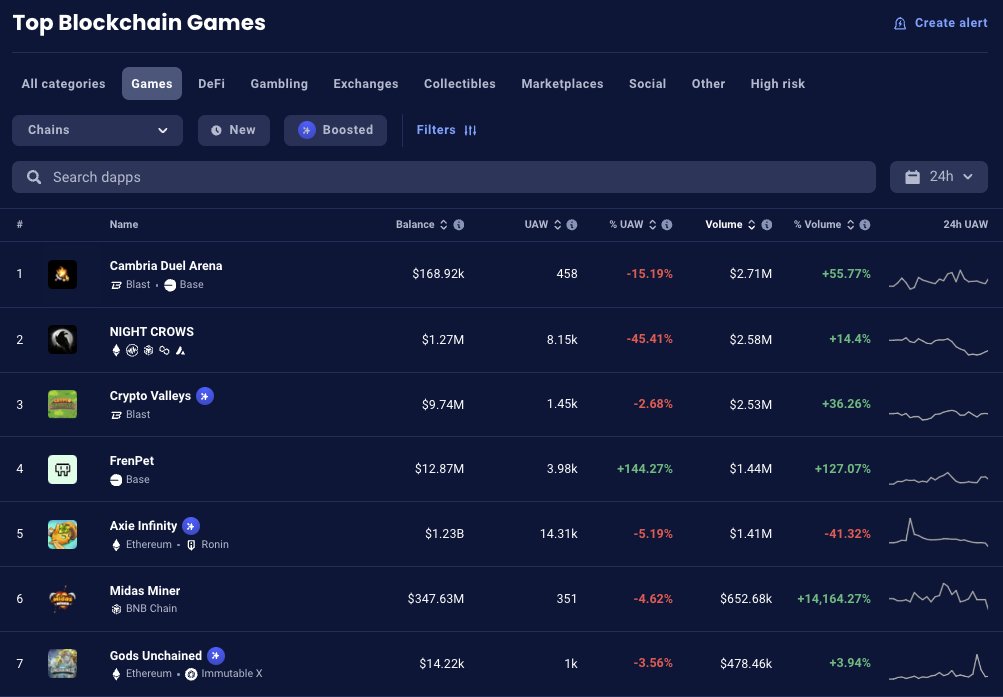Click the boosted badge next to Crypto Valleys
The height and width of the screenshot is (697, 1003).
[205, 396]
